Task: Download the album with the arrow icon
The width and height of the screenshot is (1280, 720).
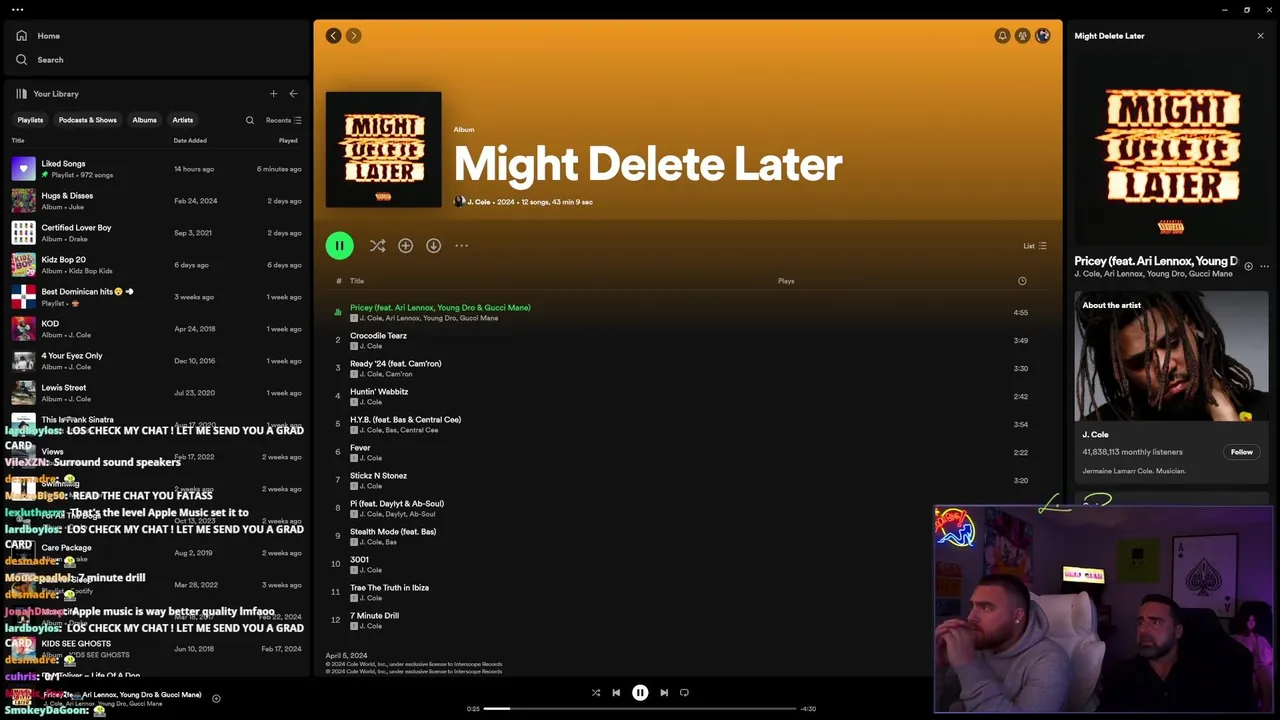Action: pos(433,245)
